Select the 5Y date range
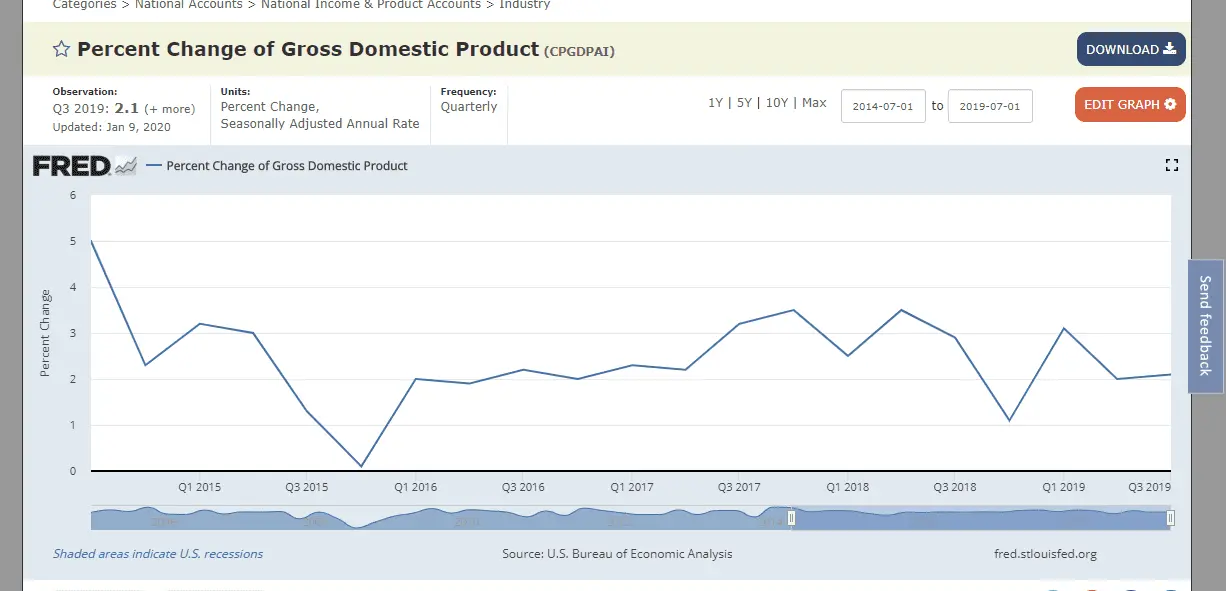This screenshot has height=591, width=1226. click(744, 103)
